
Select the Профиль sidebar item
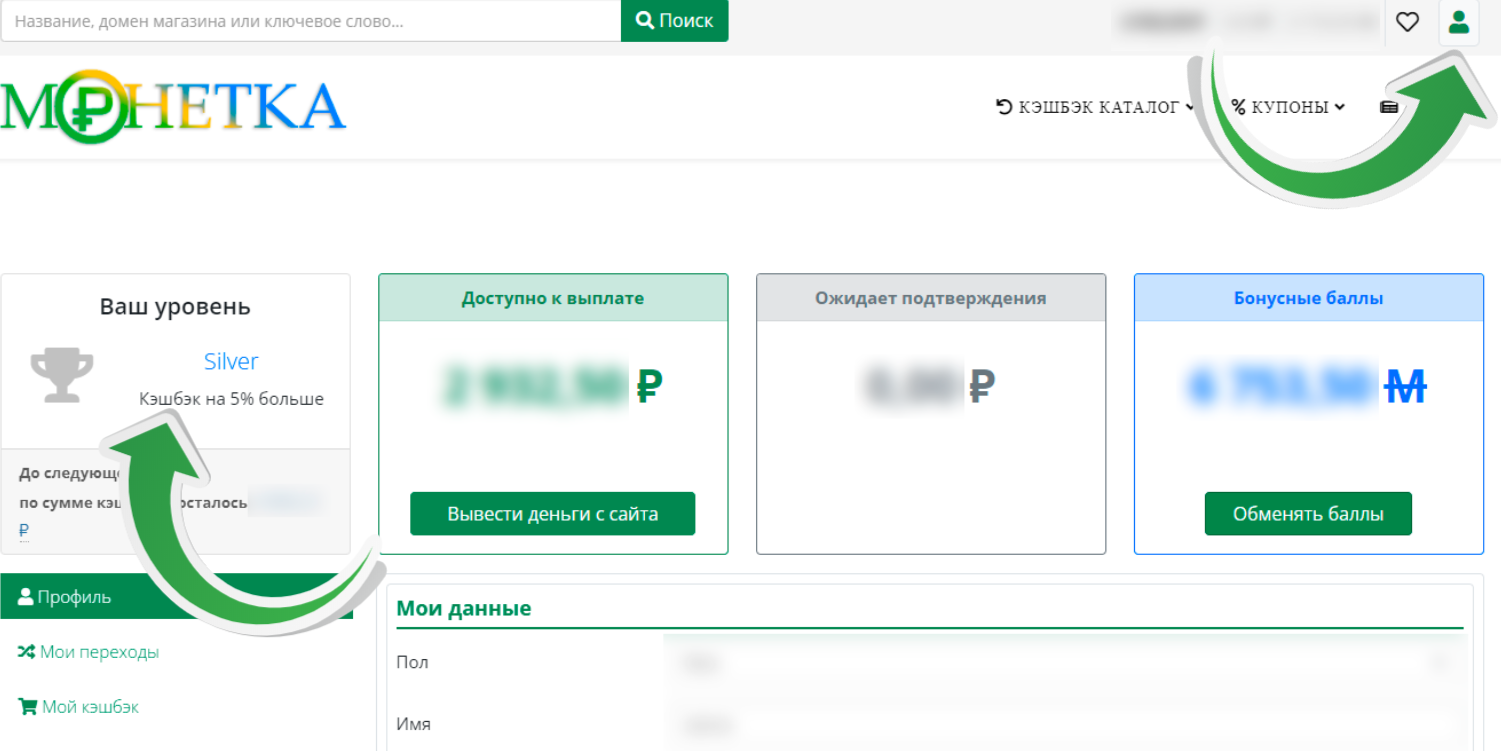176,597
